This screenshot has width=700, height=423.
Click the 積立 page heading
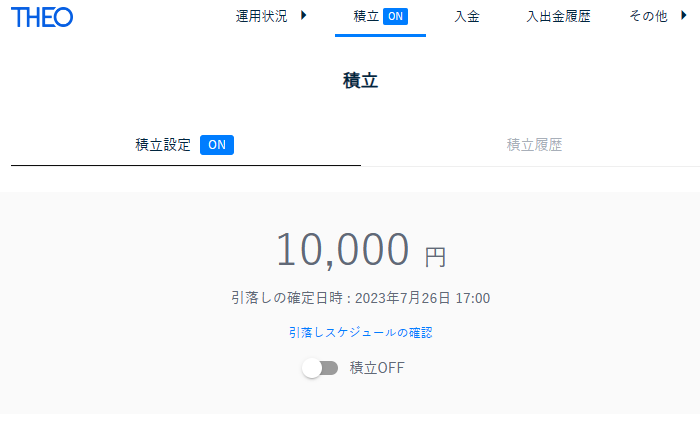click(360, 81)
